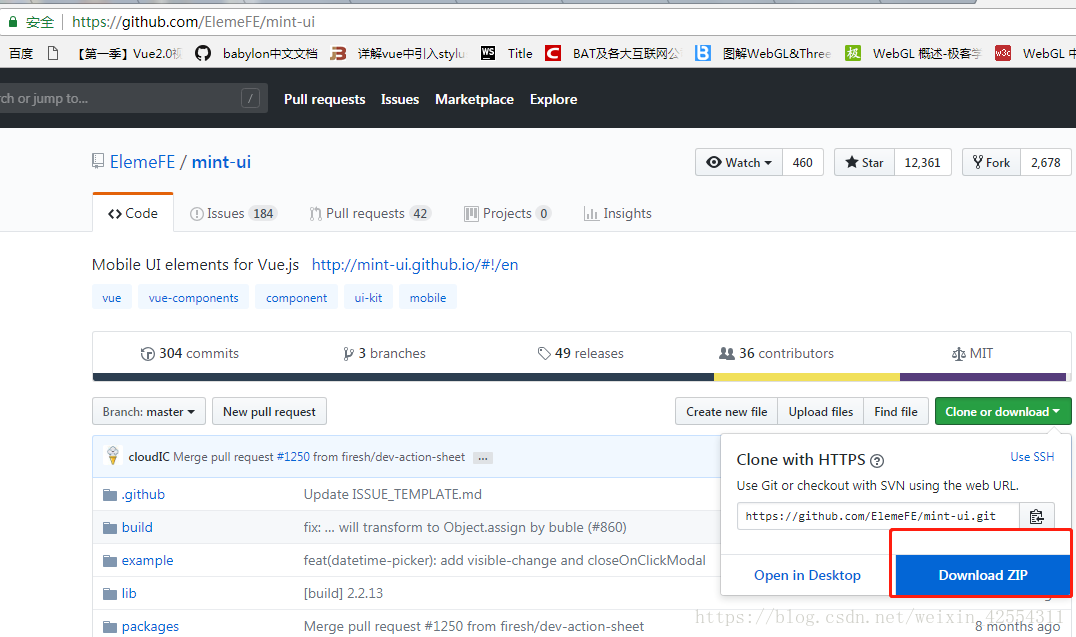Click the component topic tag
Image resolution: width=1076 pixels, height=637 pixels.
click(296, 298)
